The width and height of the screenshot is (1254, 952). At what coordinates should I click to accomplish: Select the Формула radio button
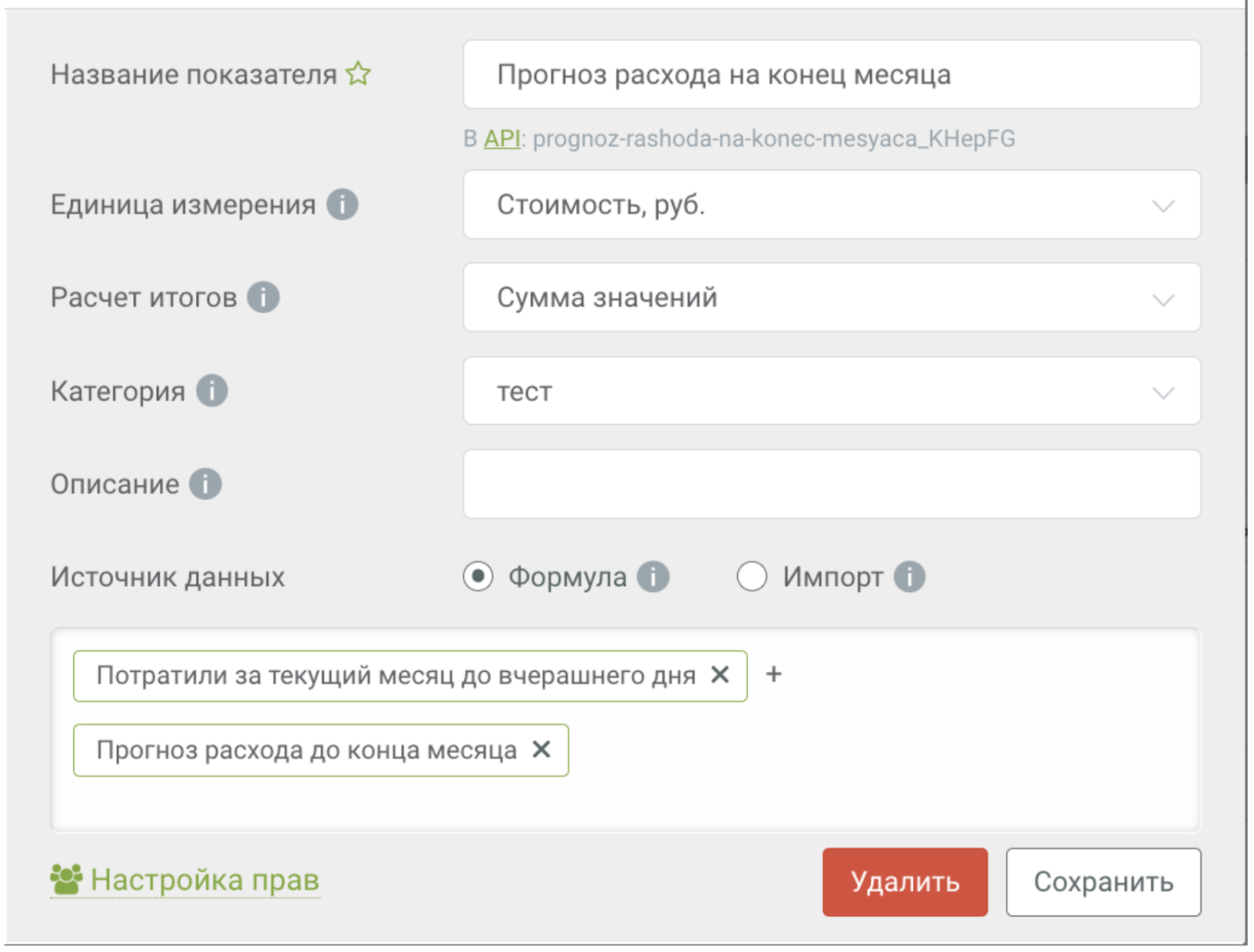tap(478, 576)
